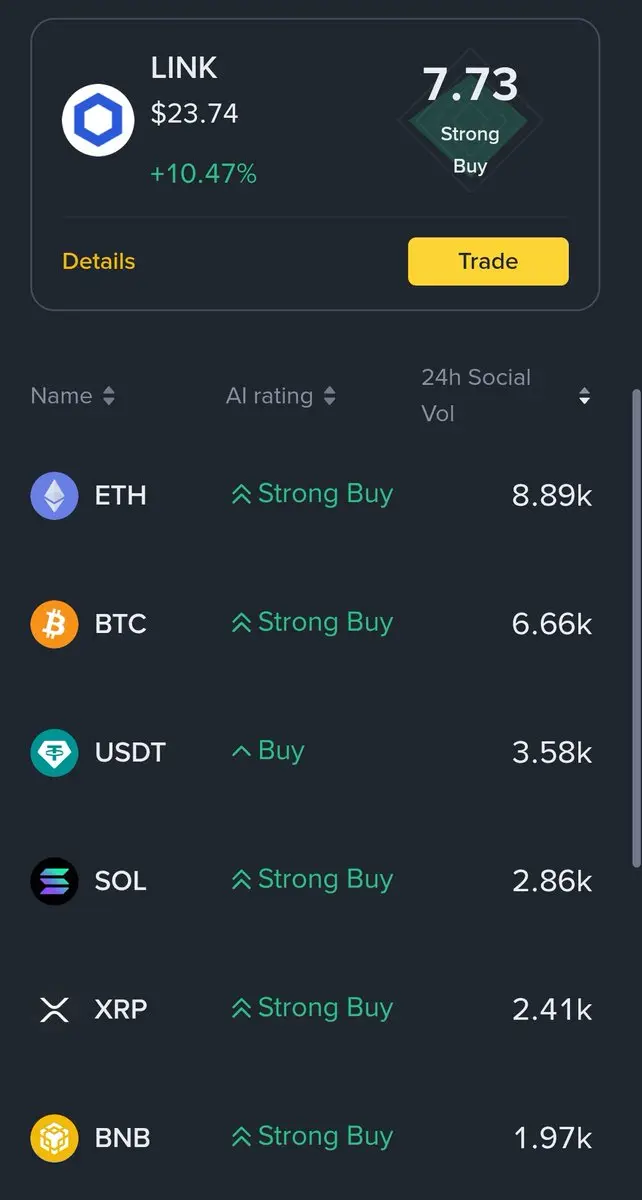Sort by AI rating arrows
Image resolution: width=642 pixels, height=1200 pixels.
329,396
